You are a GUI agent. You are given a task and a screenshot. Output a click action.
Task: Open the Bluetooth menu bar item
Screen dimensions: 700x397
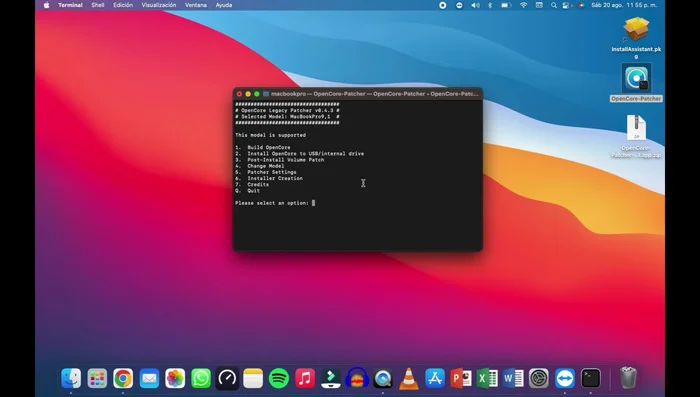click(490, 5)
